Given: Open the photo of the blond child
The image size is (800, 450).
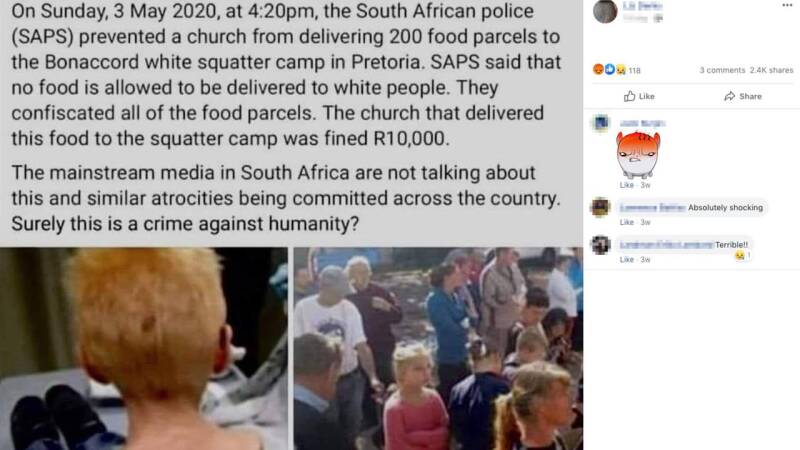Looking at the screenshot, I should 144,348.
